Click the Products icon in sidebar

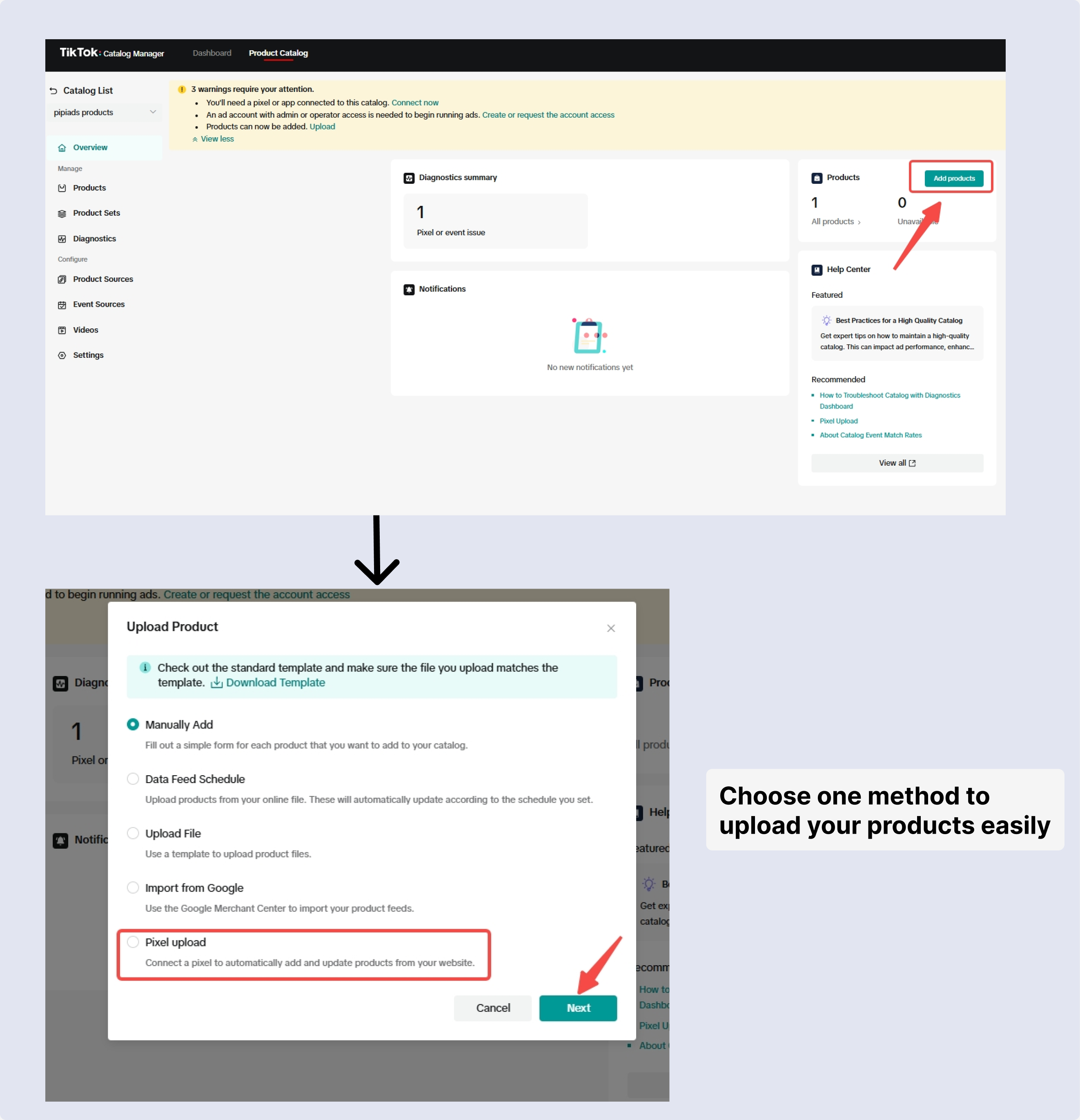[x=62, y=187]
